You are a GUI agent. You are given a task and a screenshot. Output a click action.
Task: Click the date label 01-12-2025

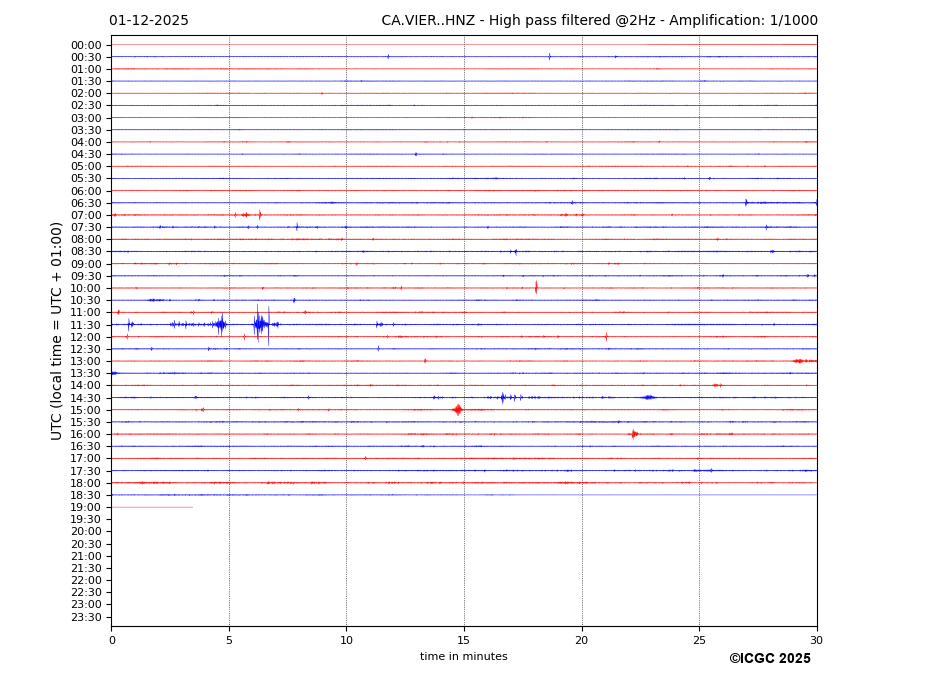point(149,21)
